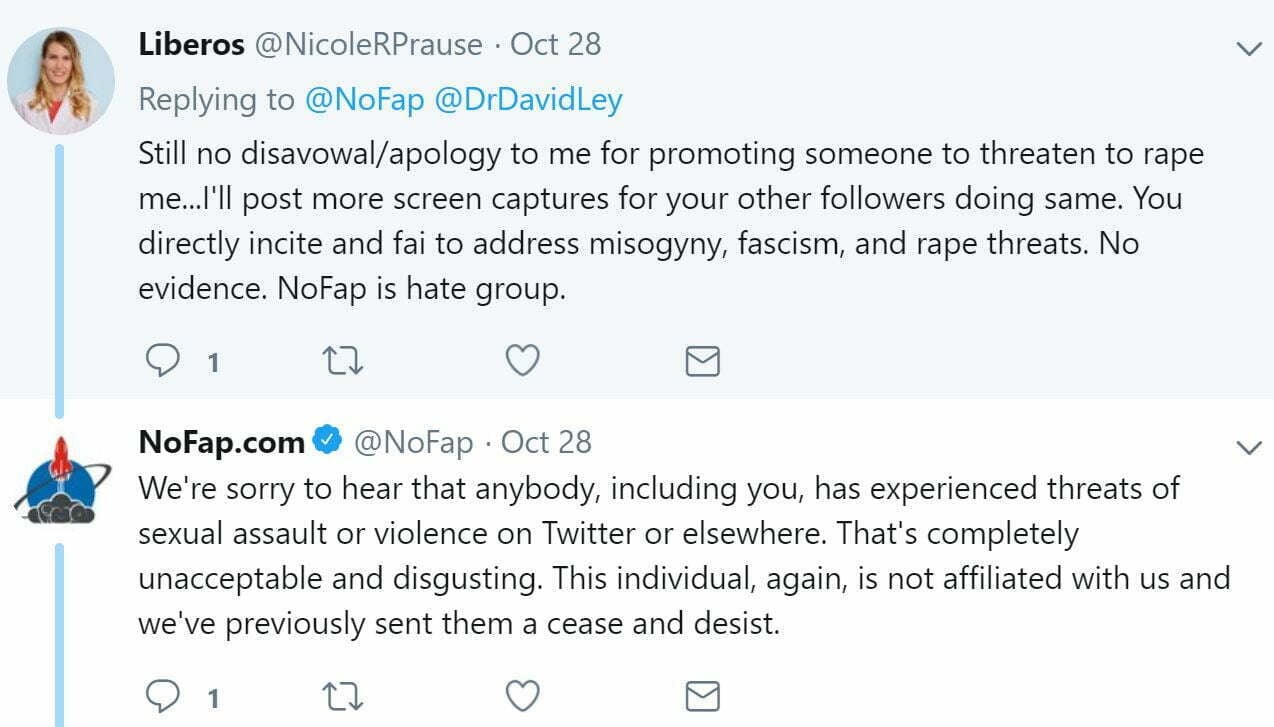Open NoFap.com tweet's Oct 28 timestamp

click(546, 442)
